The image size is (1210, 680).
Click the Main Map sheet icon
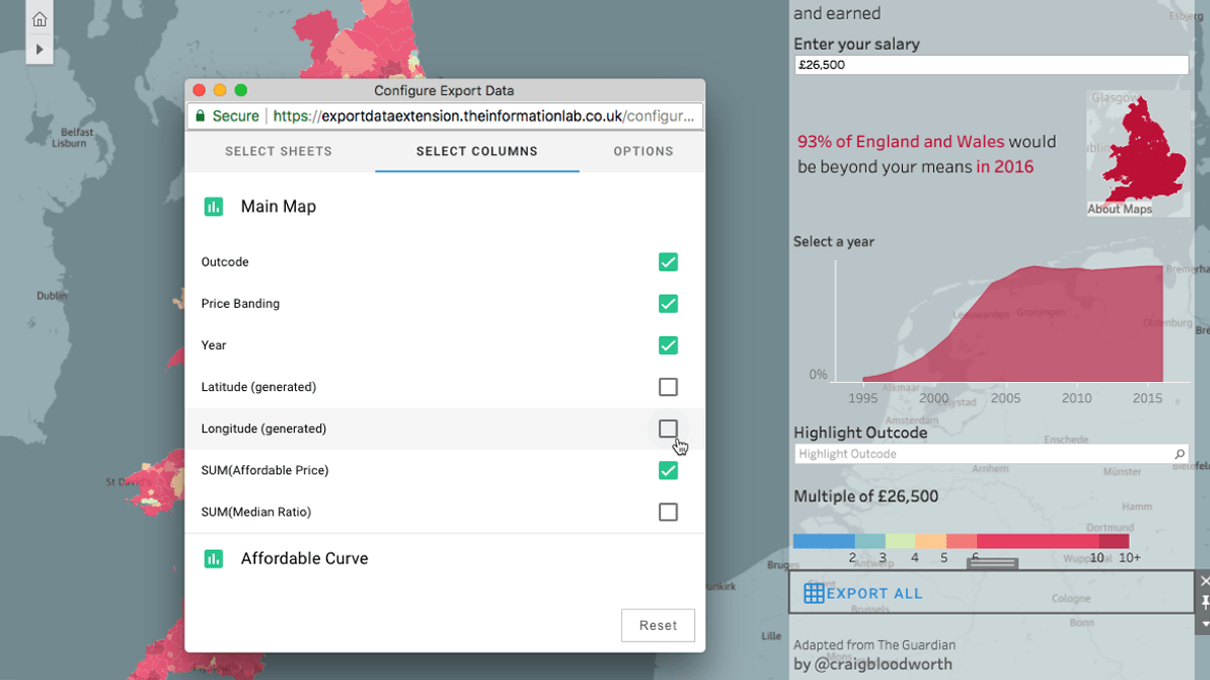tap(213, 207)
